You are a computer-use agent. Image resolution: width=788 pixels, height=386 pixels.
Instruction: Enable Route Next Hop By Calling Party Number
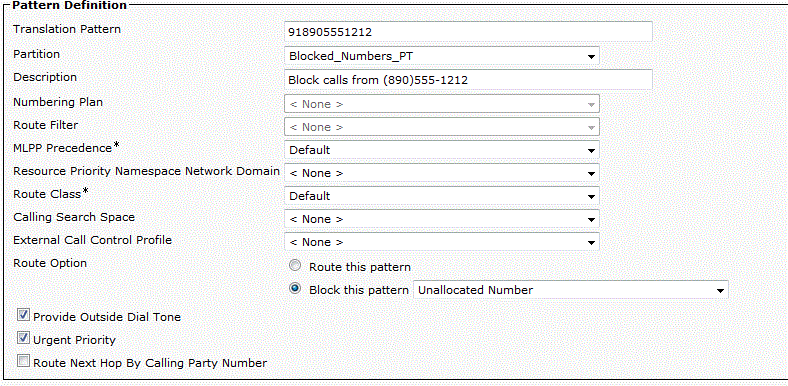(23, 361)
